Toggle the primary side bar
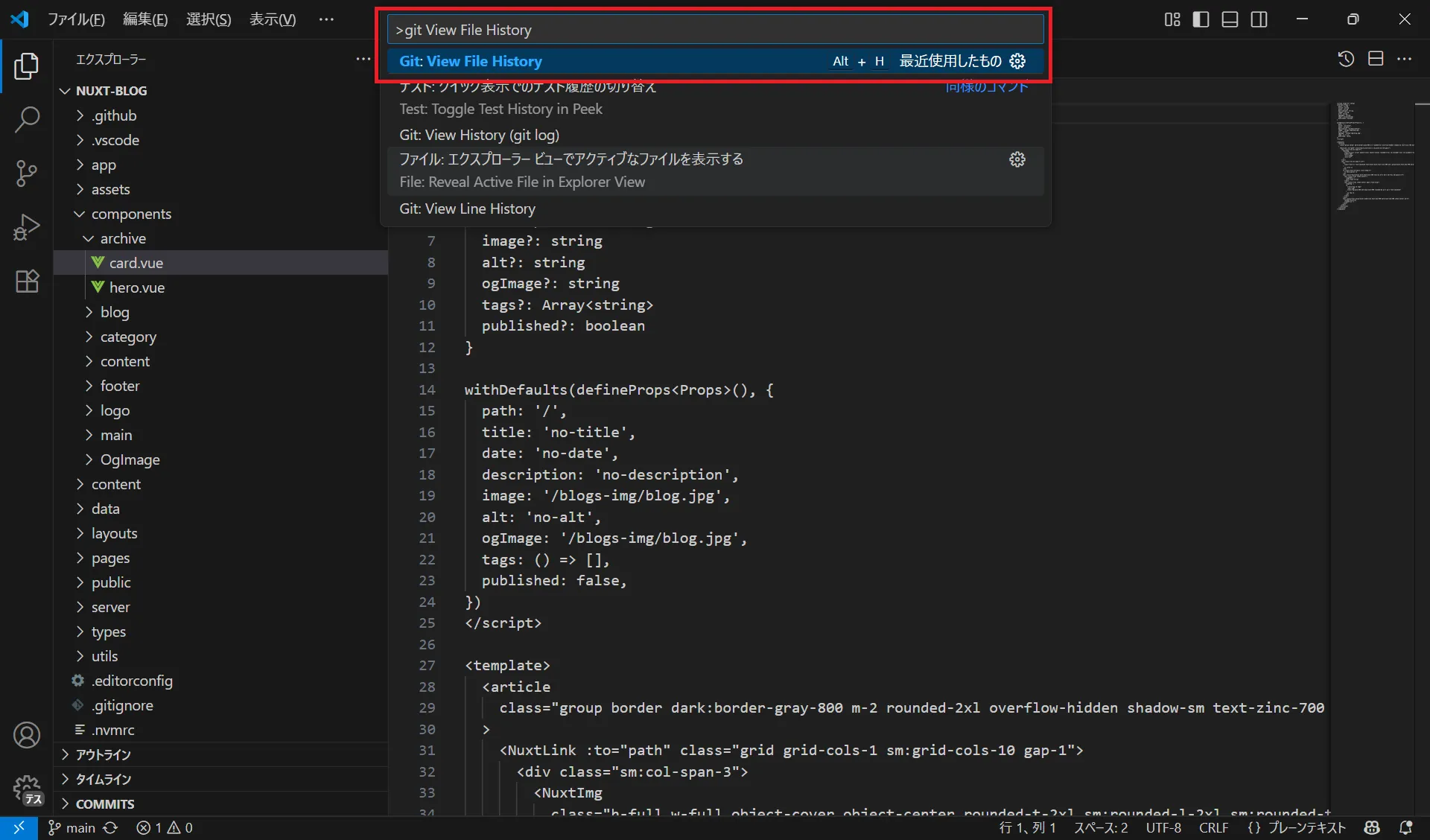Image resolution: width=1430 pixels, height=840 pixels. click(1201, 19)
